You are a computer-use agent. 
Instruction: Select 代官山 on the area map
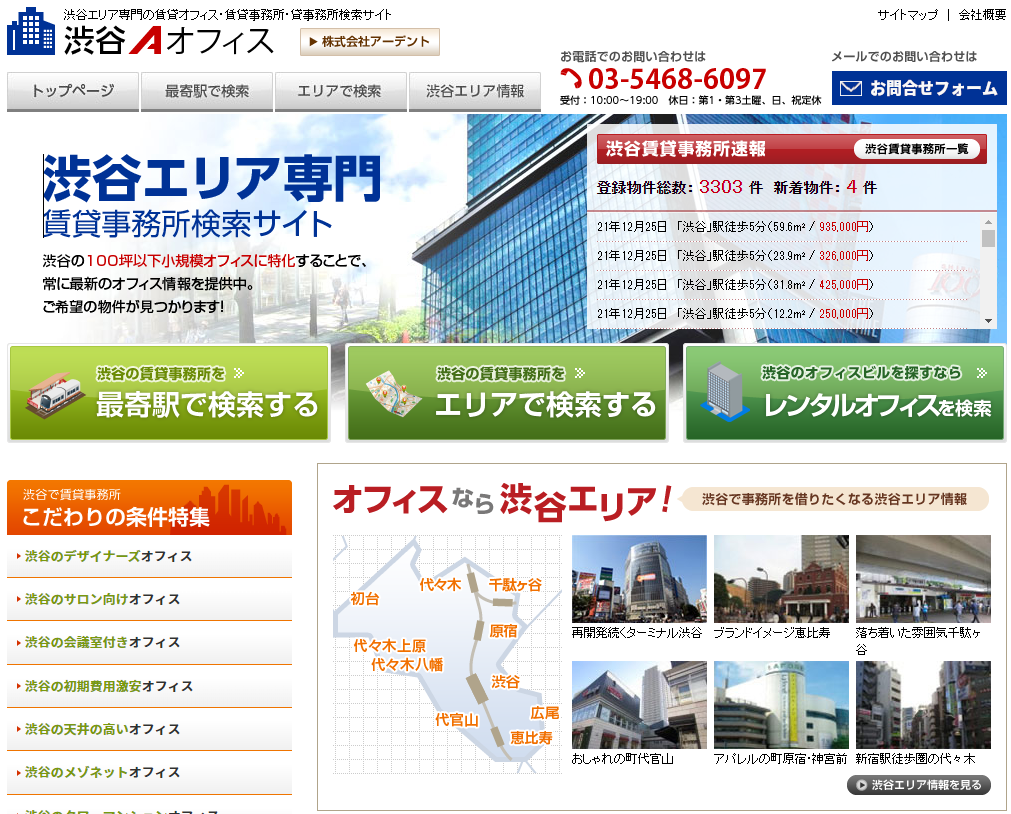456,720
